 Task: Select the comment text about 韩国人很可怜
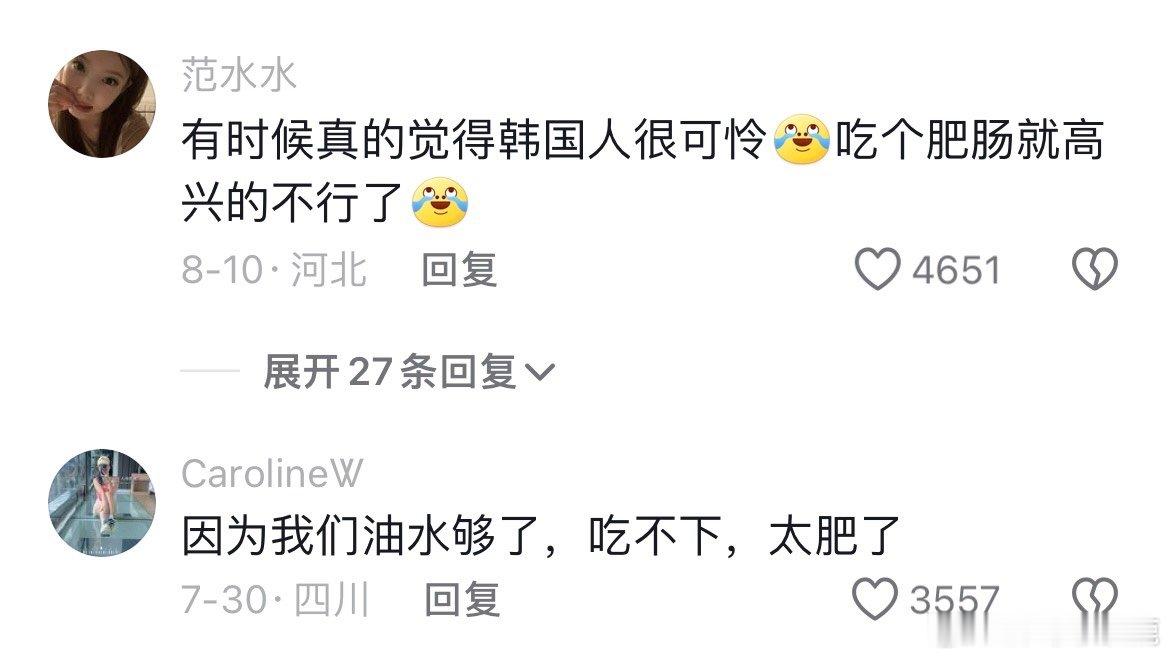point(642,171)
